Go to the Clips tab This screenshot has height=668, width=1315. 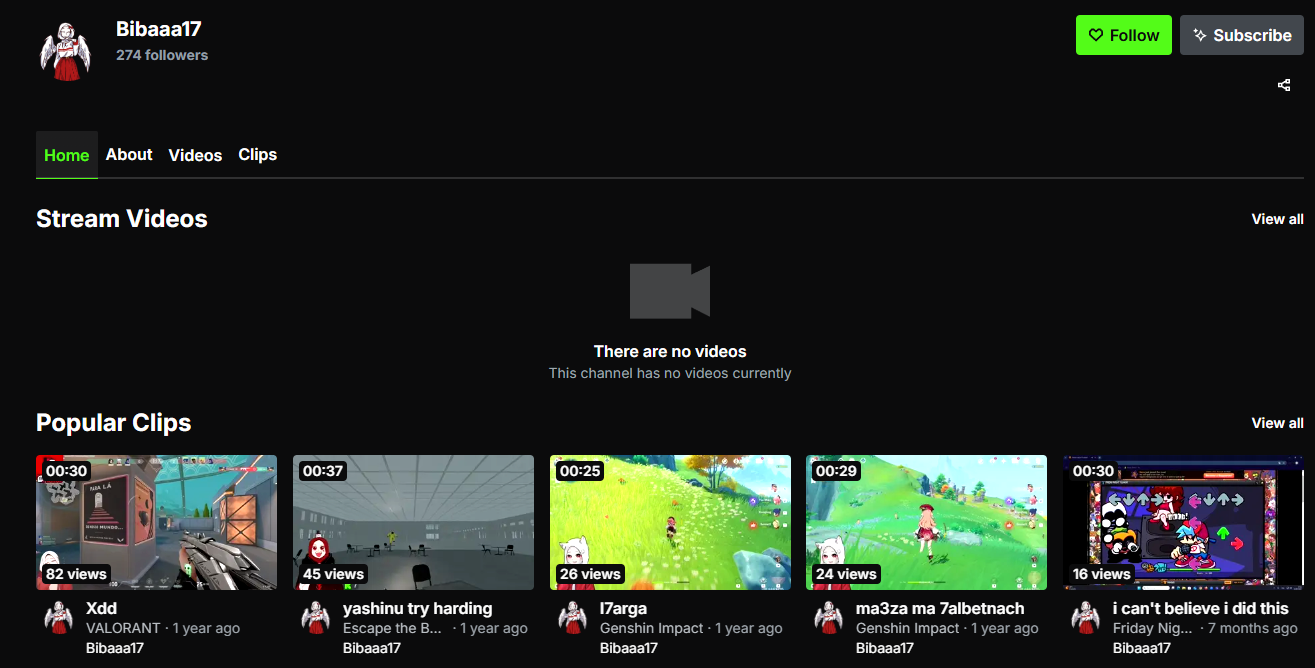tap(257, 155)
